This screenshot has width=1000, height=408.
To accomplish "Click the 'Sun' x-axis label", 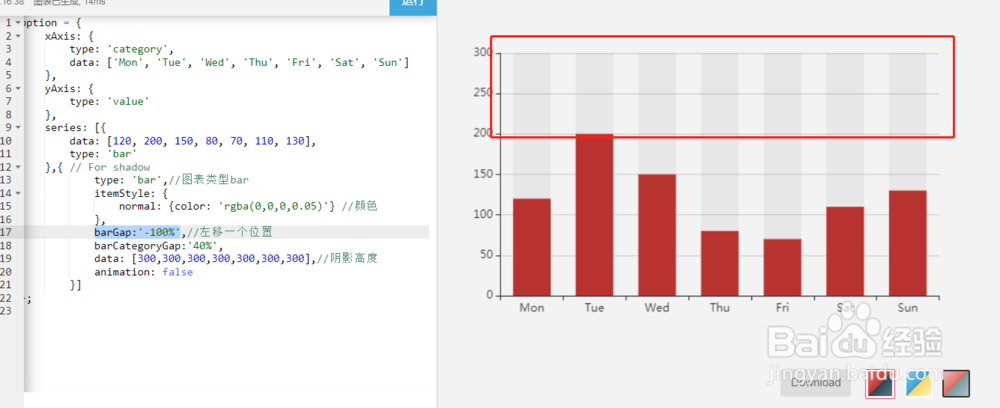I will point(908,308).
